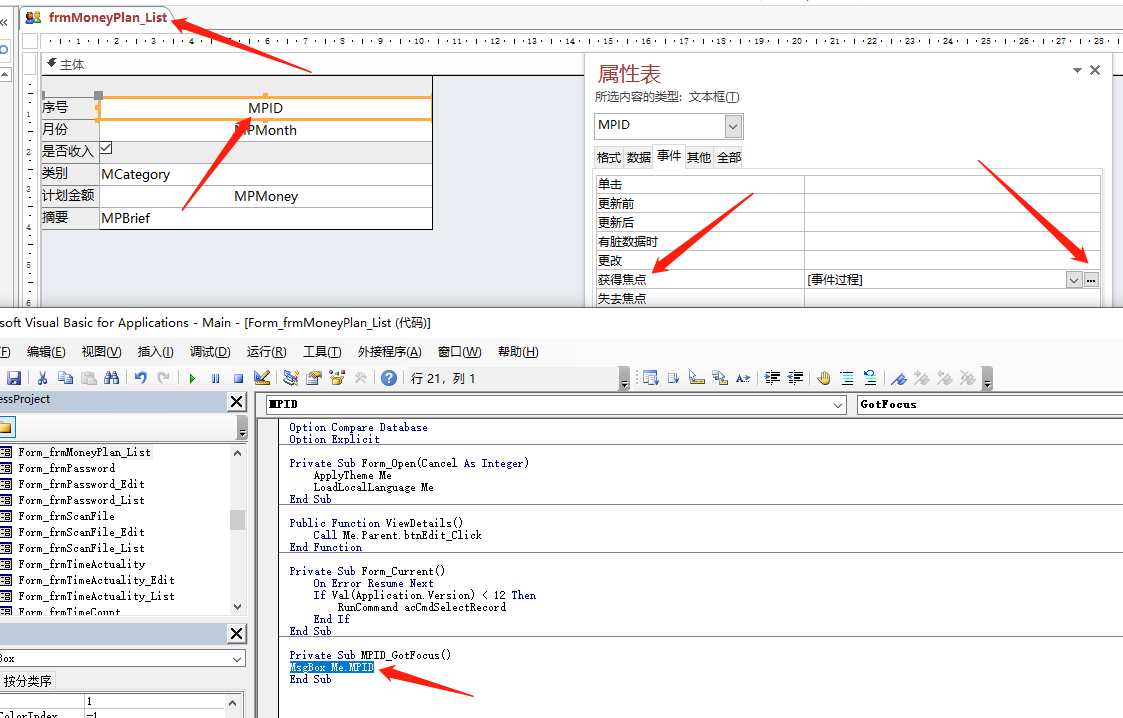Click the Break pause icon
Image resolution: width=1123 pixels, height=718 pixels.
pos(216,379)
